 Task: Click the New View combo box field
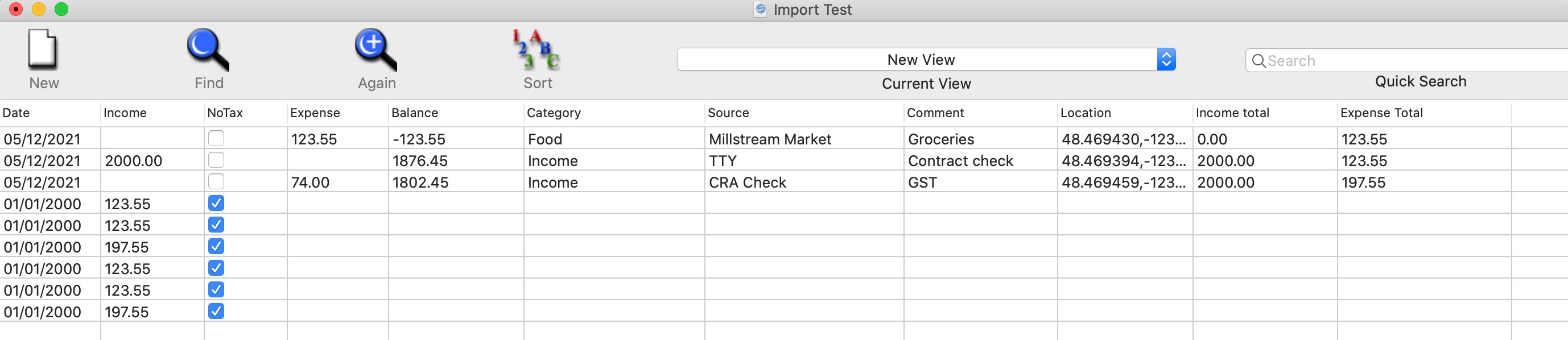point(926,60)
